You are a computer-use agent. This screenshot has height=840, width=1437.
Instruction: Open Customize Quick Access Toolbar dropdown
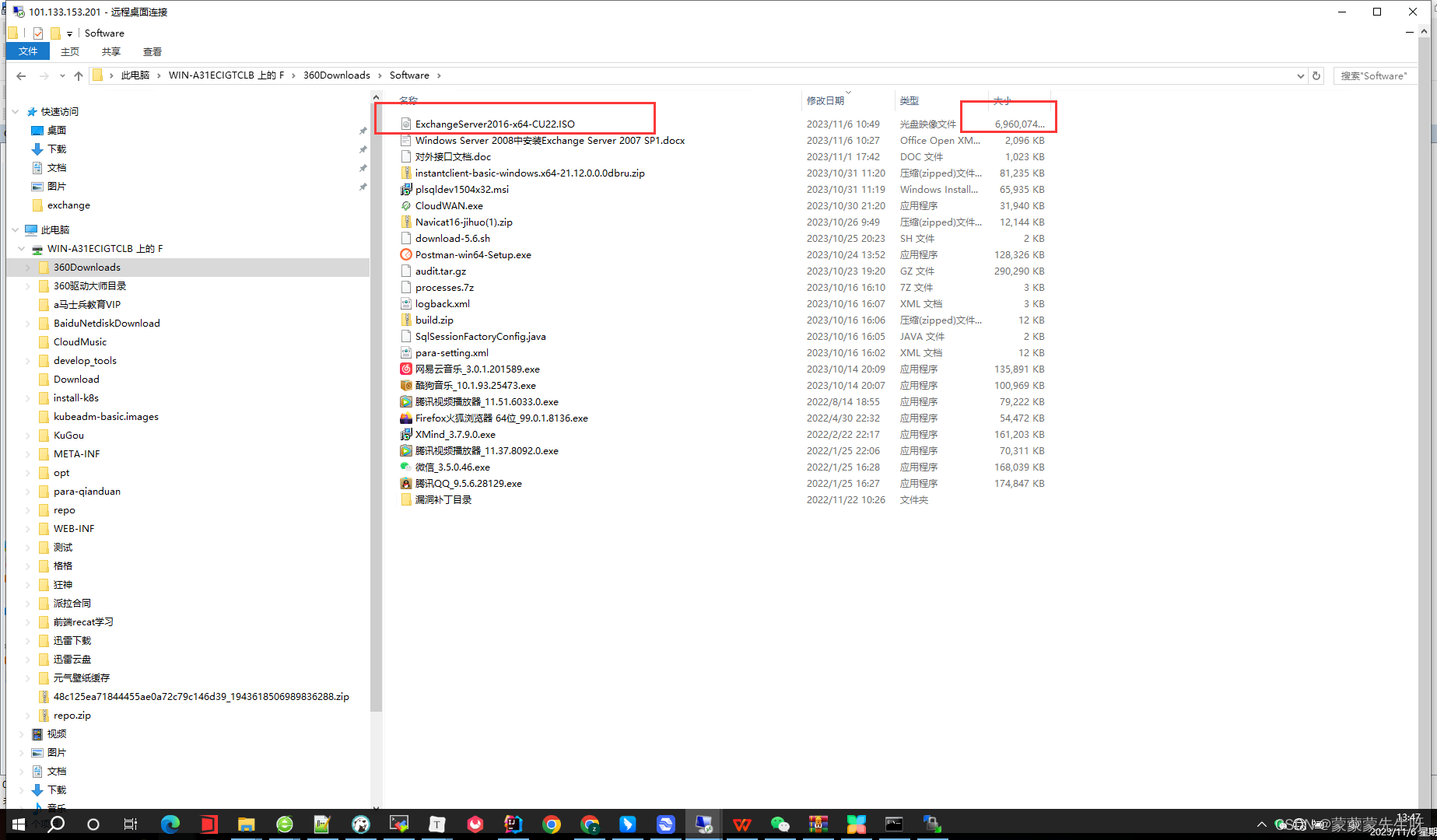[69, 33]
